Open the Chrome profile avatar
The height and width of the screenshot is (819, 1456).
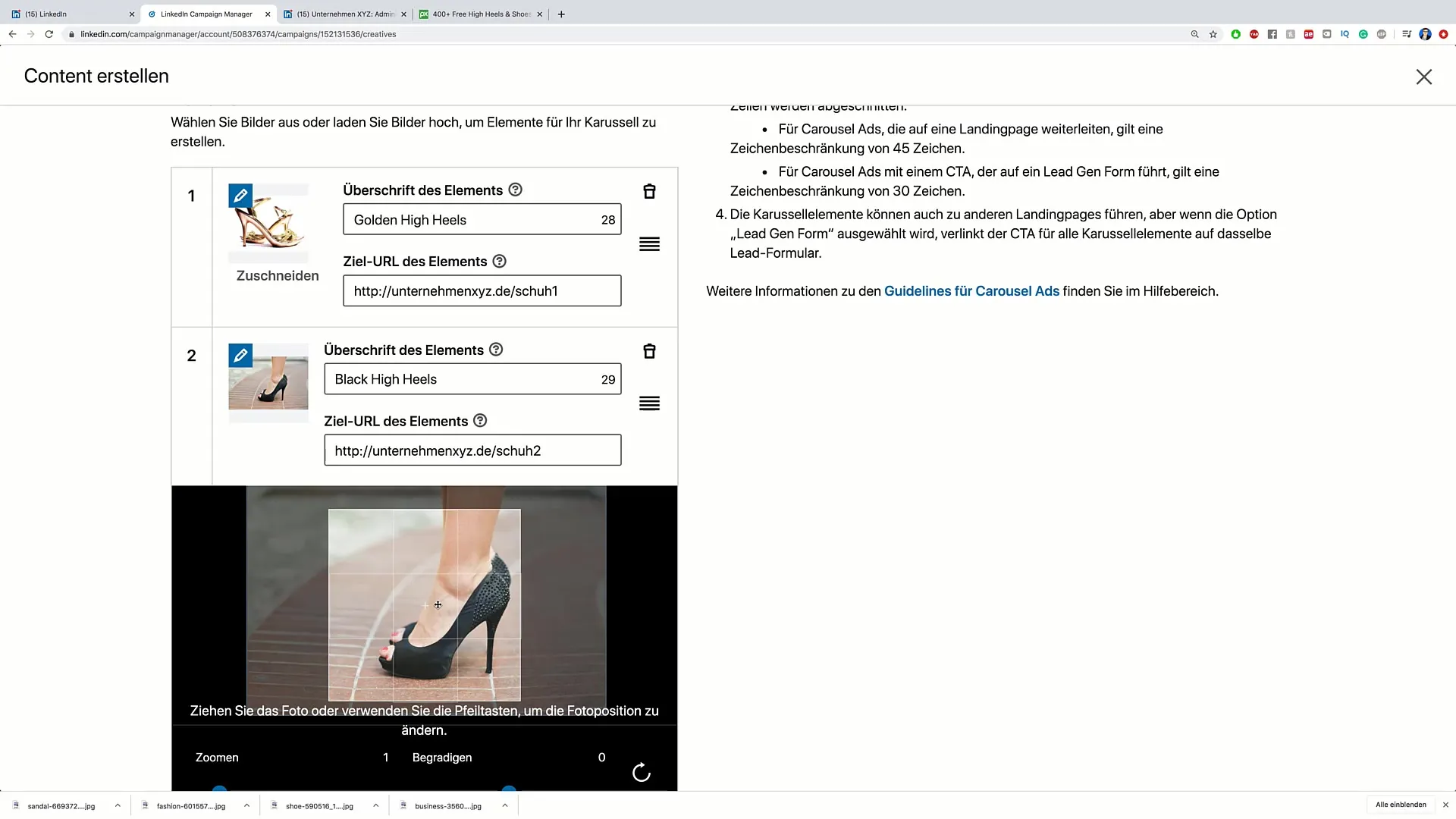click(1426, 34)
